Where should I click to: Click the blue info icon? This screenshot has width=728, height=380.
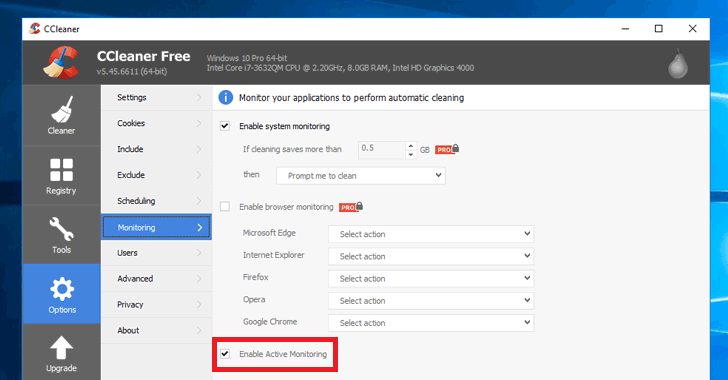[226, 98]
